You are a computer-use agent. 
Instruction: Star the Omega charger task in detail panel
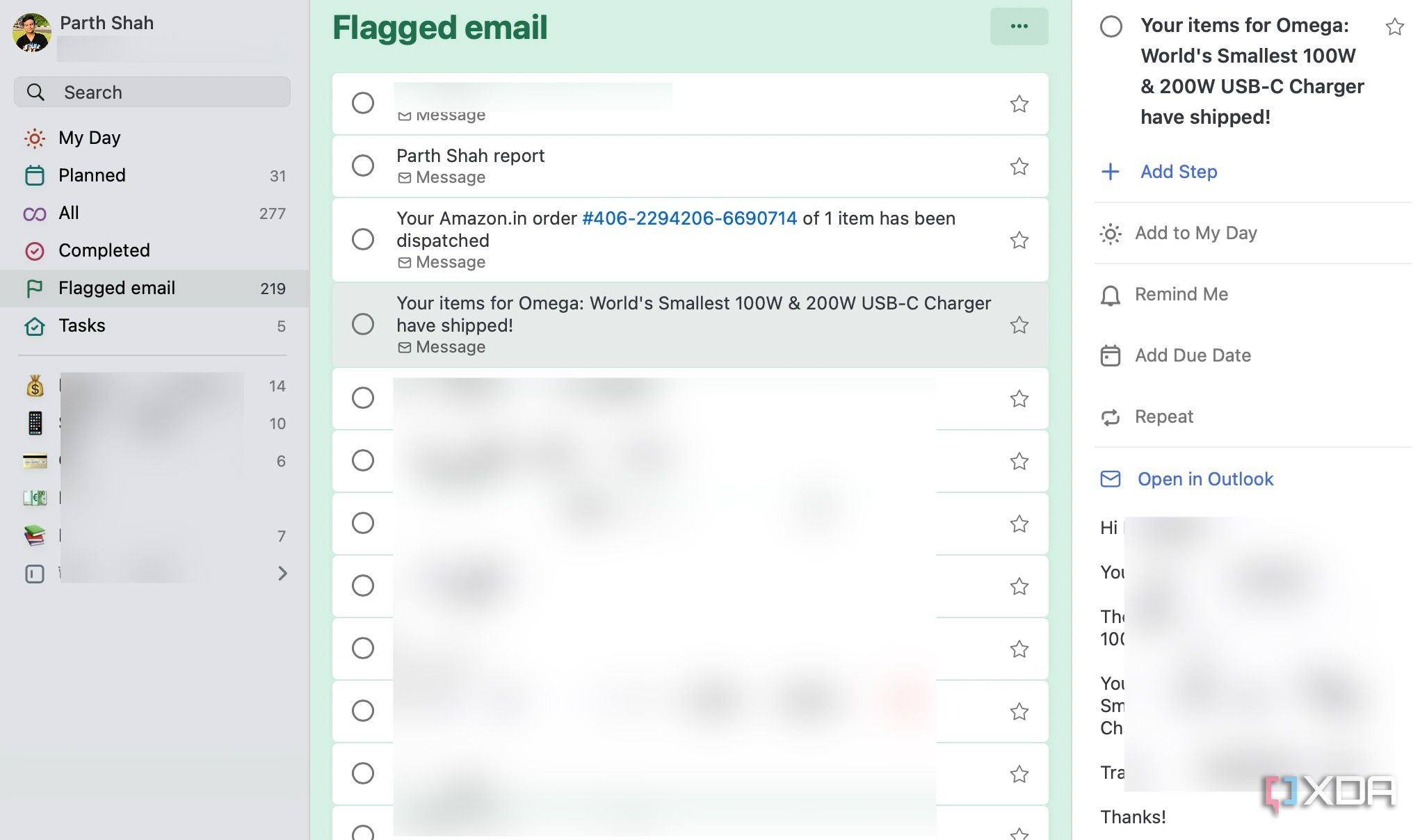(x=1392, y=26)
